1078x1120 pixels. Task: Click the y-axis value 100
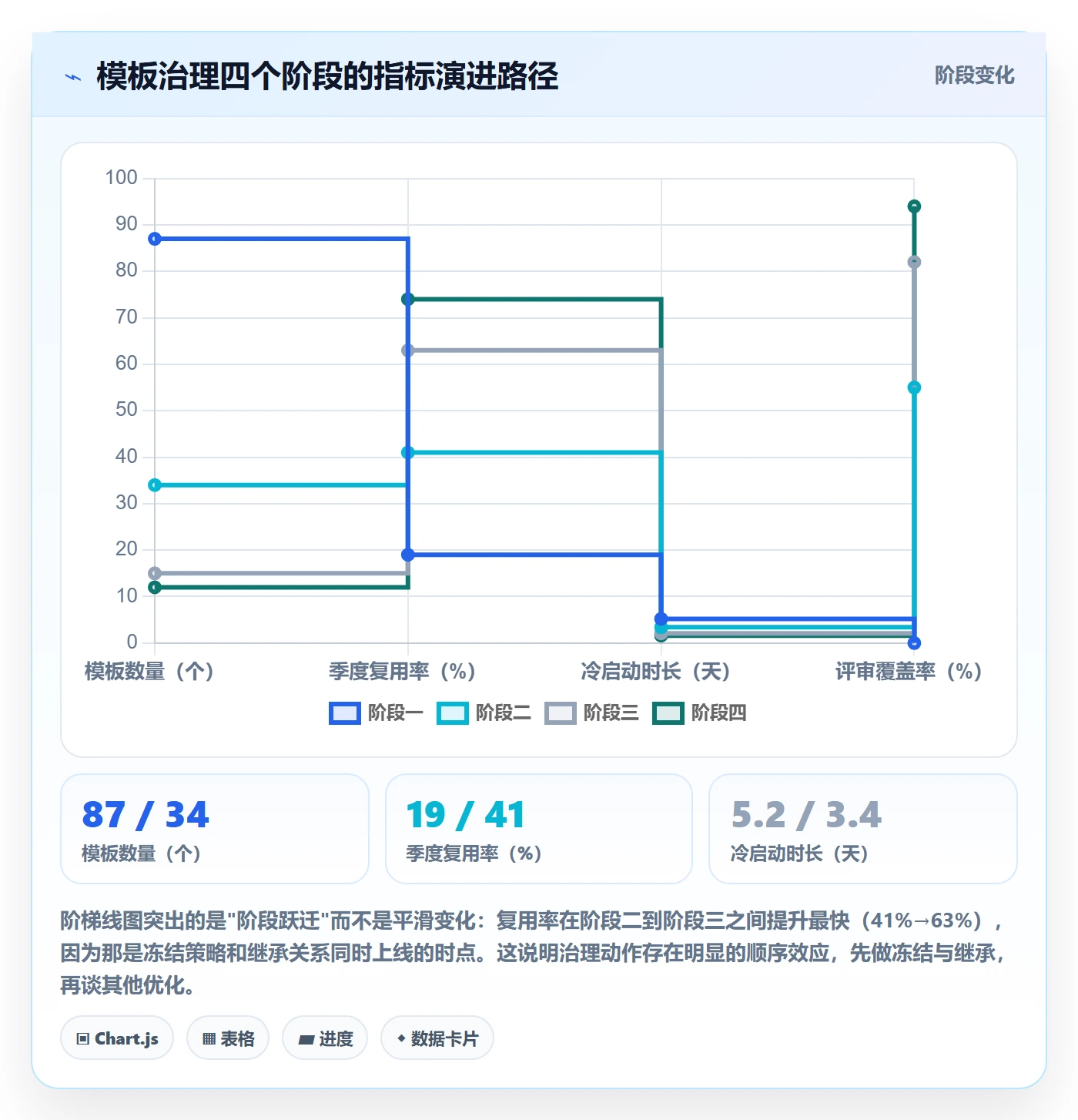coord(122,178)
